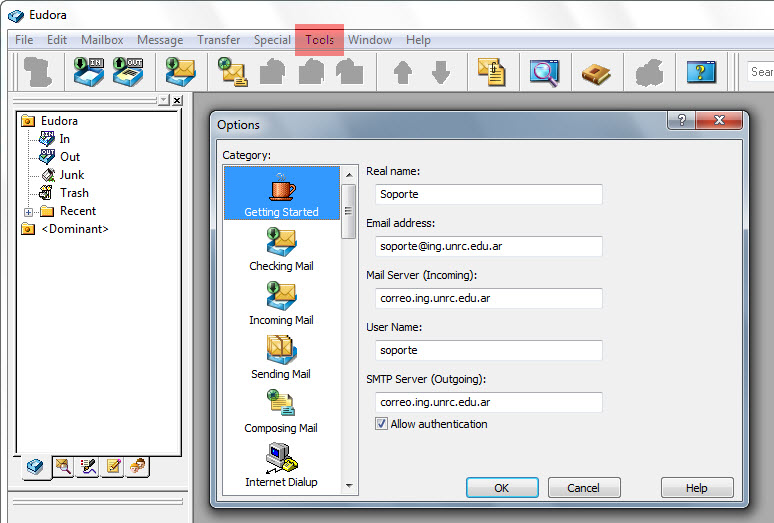The image size is (774, 523).
Task: Click the toolbar Search box
Action: tap(760, 72)
